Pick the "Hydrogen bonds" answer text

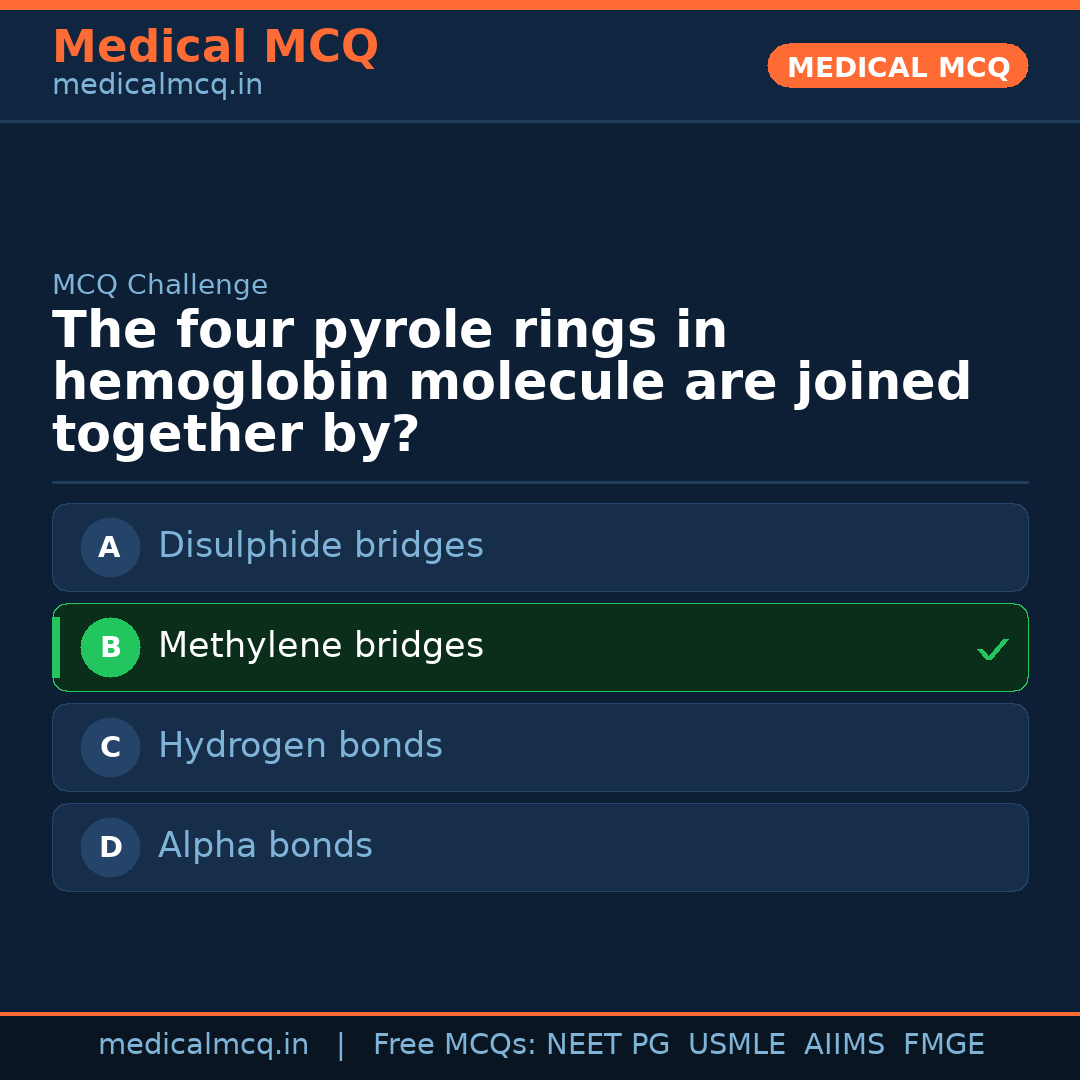(x=300, y=746)
